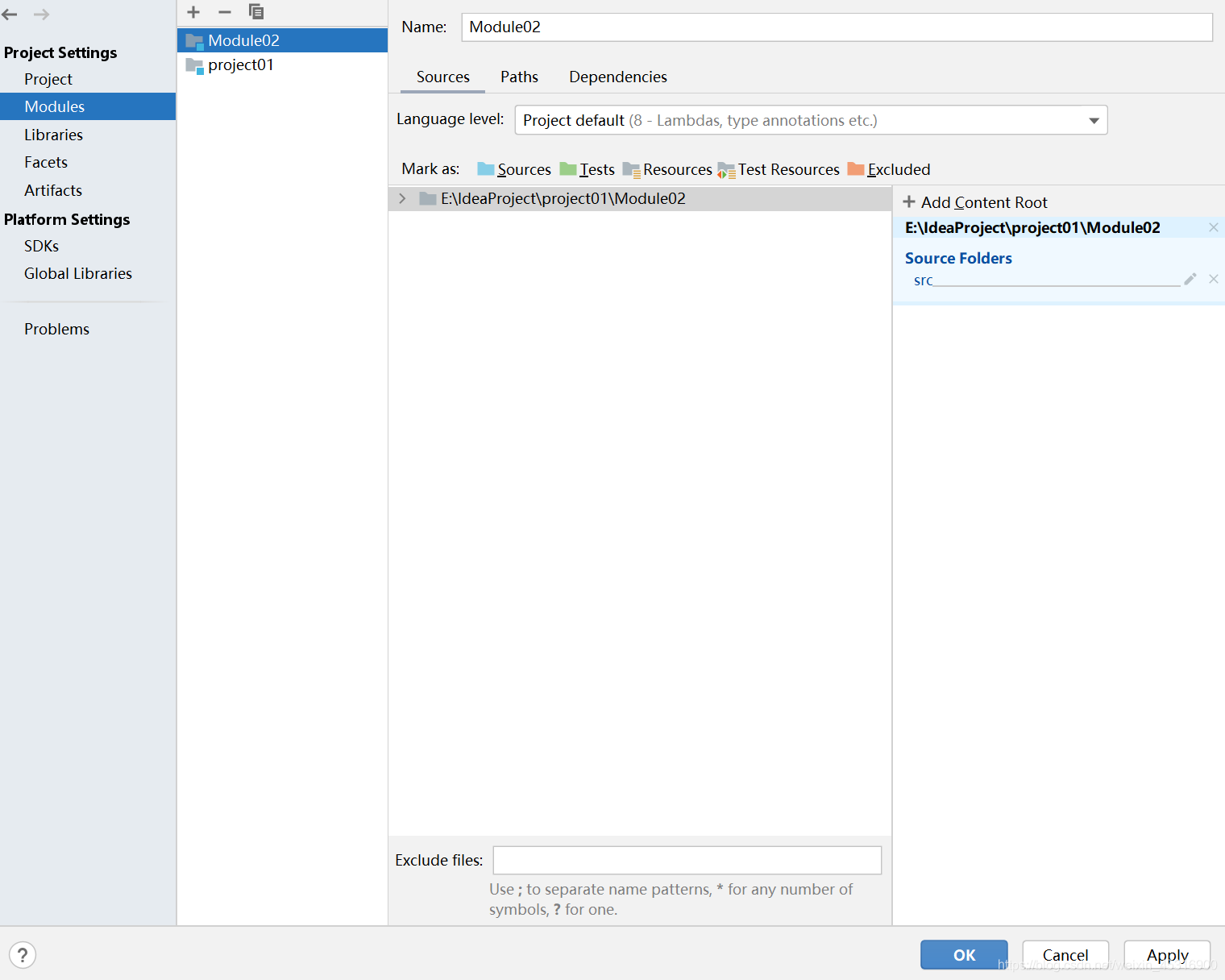Expand the E:\IdeaProject\project01\Module02 tree node
1225x980 pixels.
402,198
